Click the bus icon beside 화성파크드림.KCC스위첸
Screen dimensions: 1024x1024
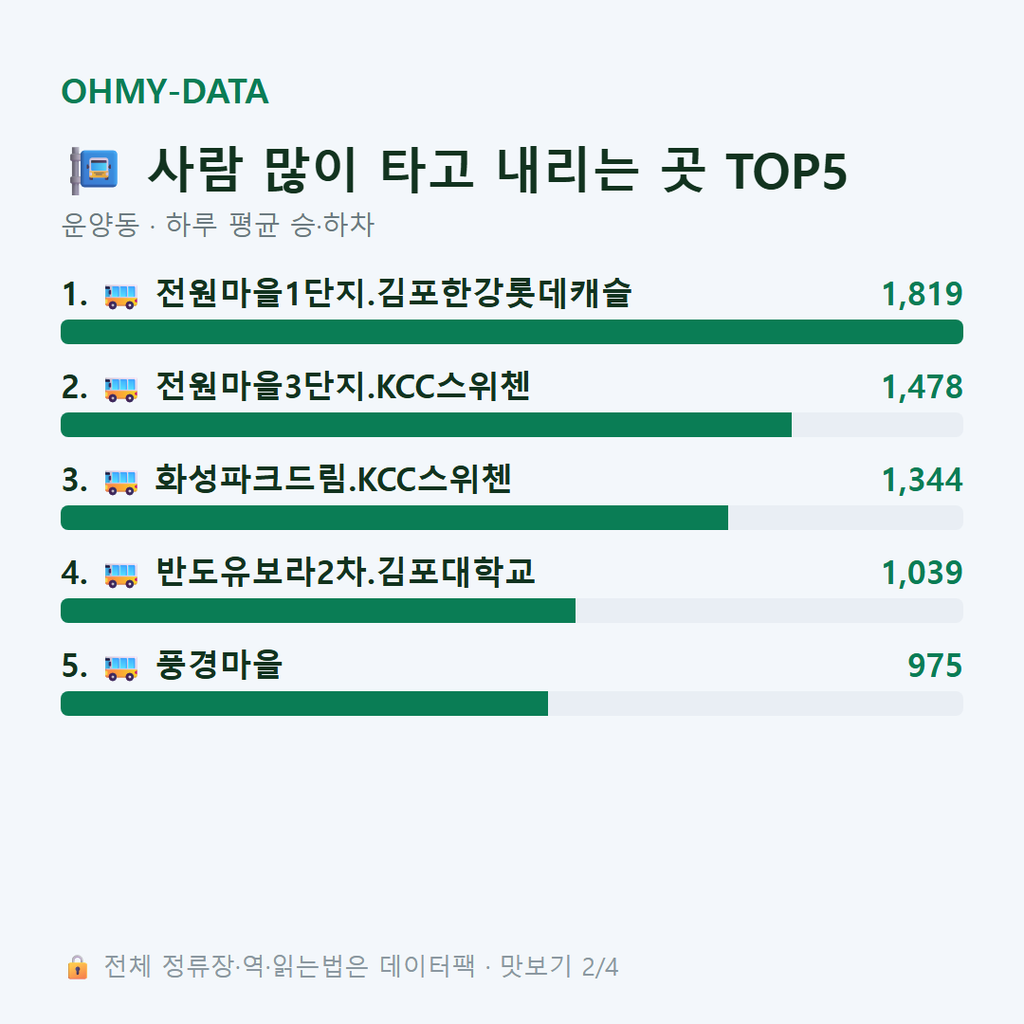[121, 481]
